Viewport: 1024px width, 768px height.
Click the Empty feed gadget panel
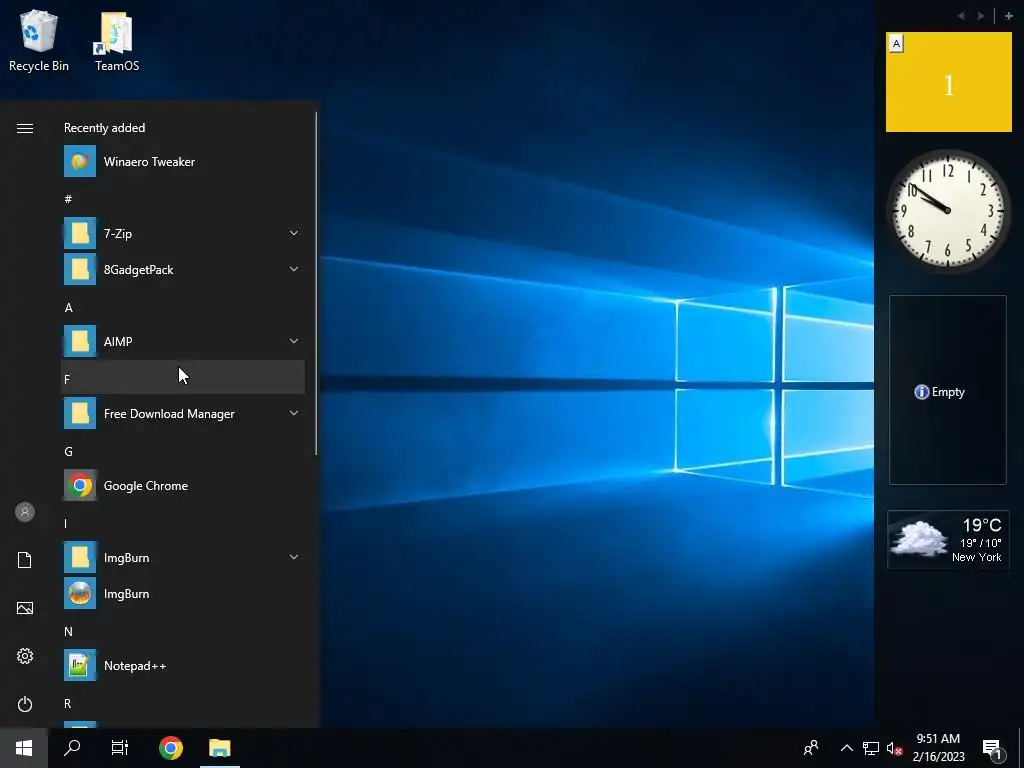[948, 390]
